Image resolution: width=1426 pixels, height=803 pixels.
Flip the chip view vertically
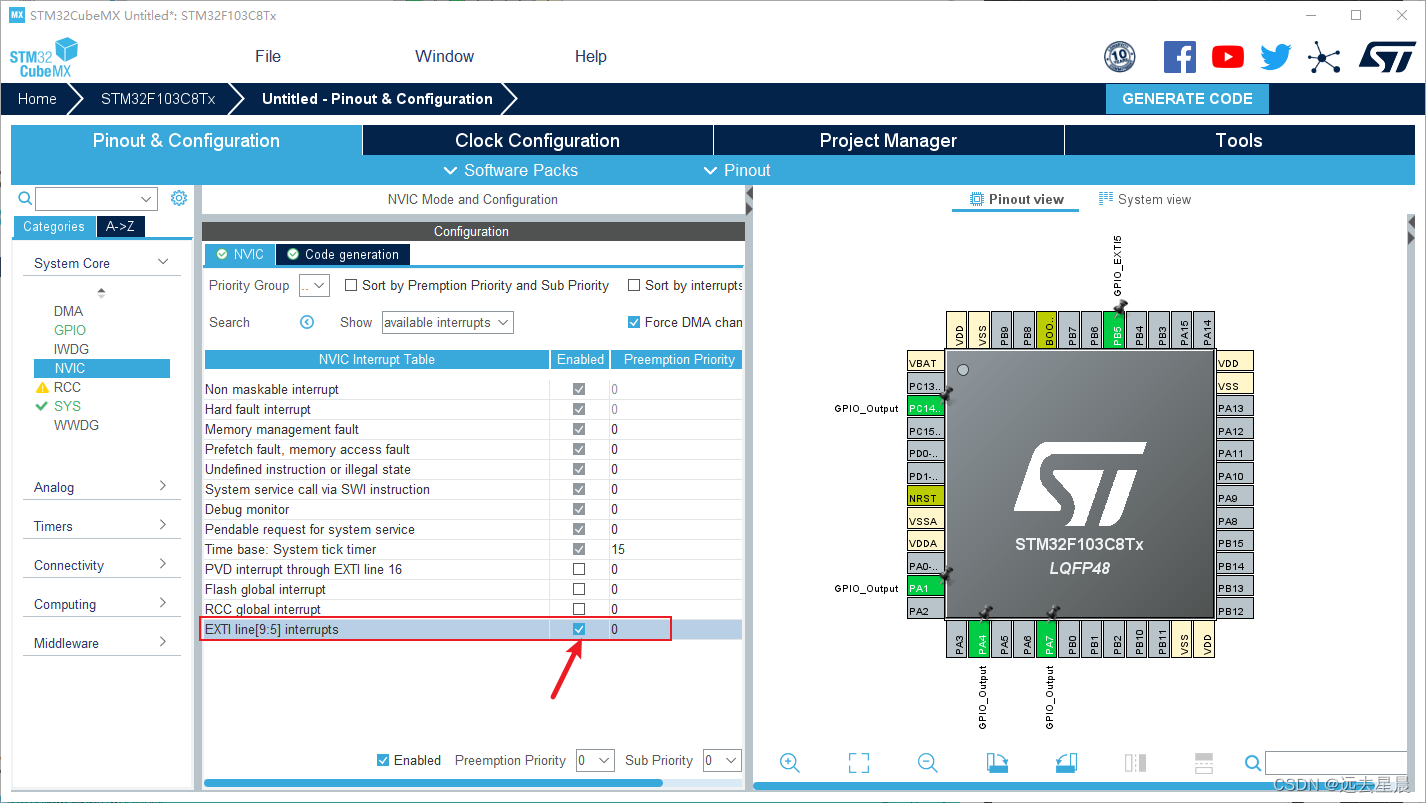[1204, 763]
